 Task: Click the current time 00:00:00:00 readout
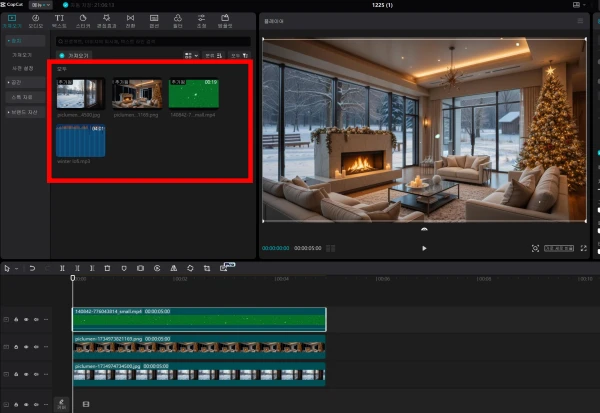pos(276,248)
